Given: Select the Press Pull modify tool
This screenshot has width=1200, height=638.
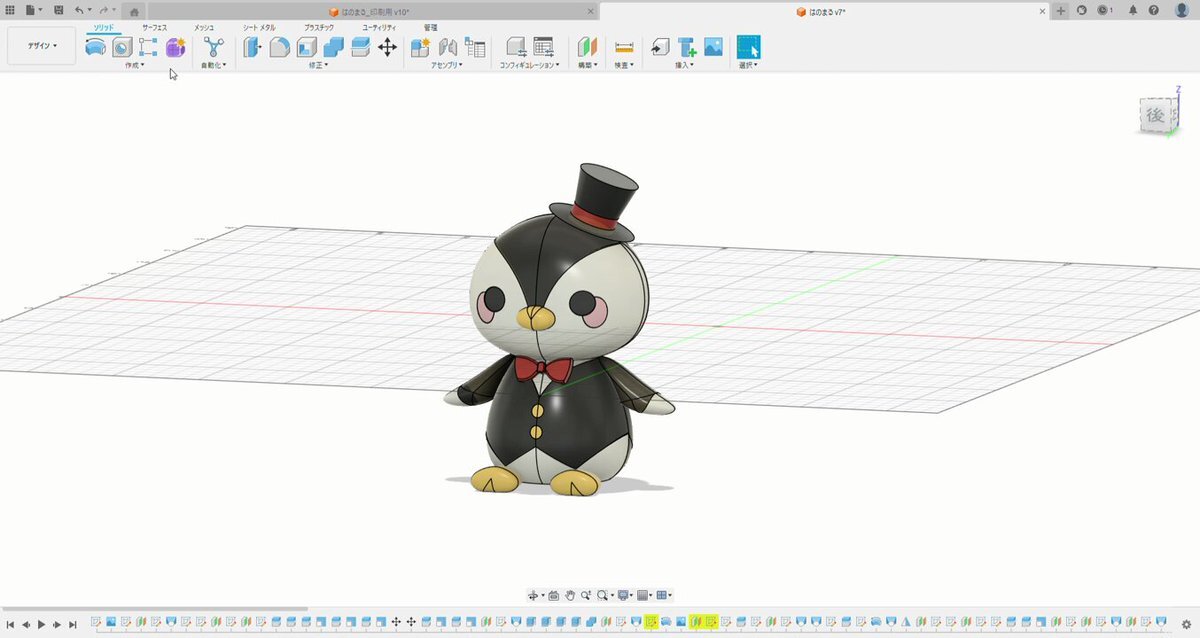Looking at the screenshot, I should 253,47.
